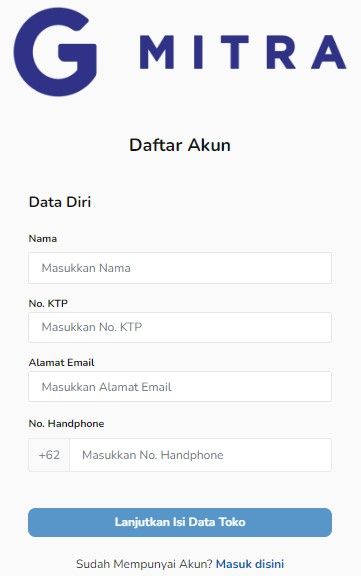Image resolution: width=361 pixels, height=576 pixels.
Task: Click into the Alamat Email field
Action: 180,386
